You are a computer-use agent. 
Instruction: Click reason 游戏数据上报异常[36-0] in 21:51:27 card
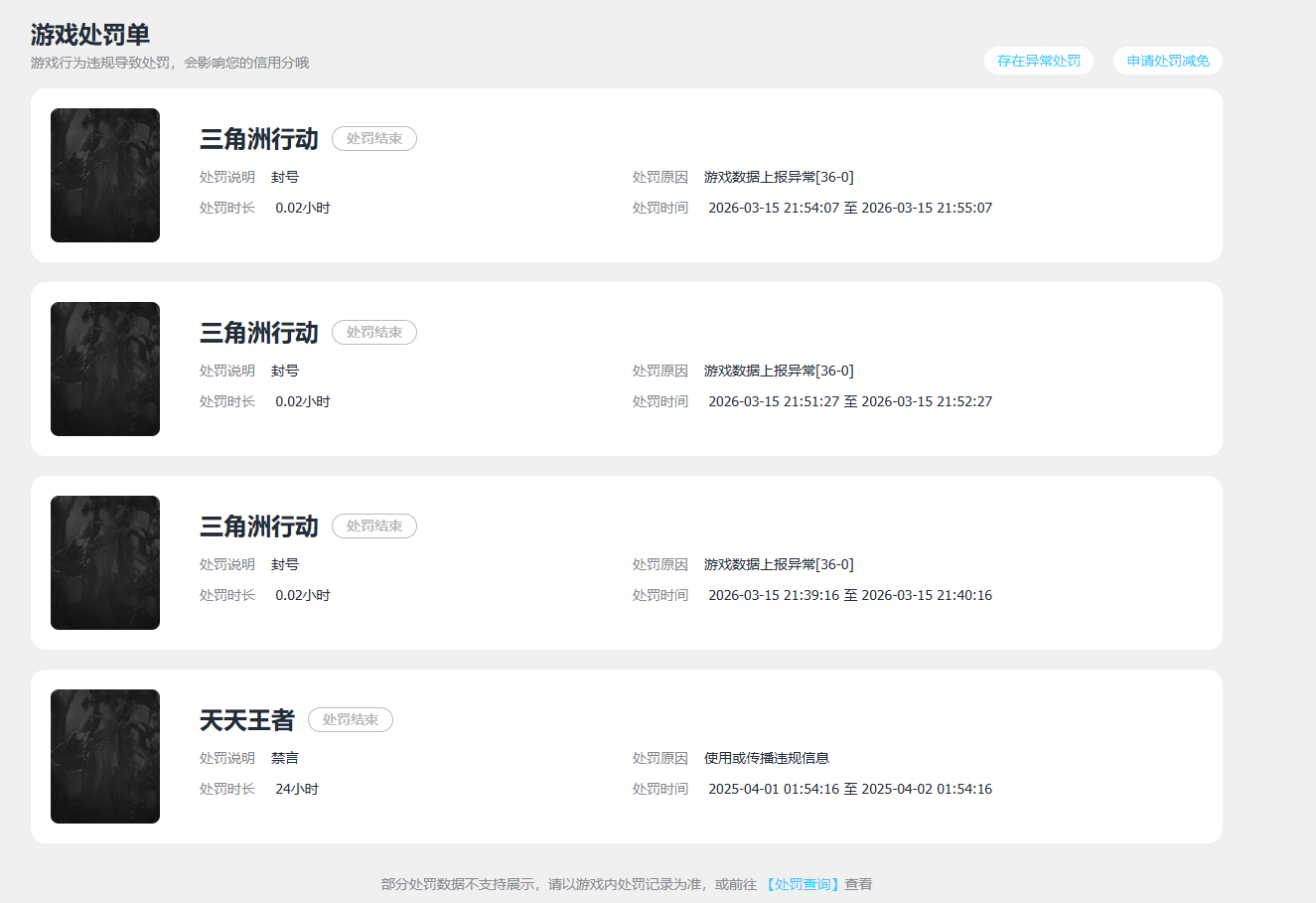779,371
